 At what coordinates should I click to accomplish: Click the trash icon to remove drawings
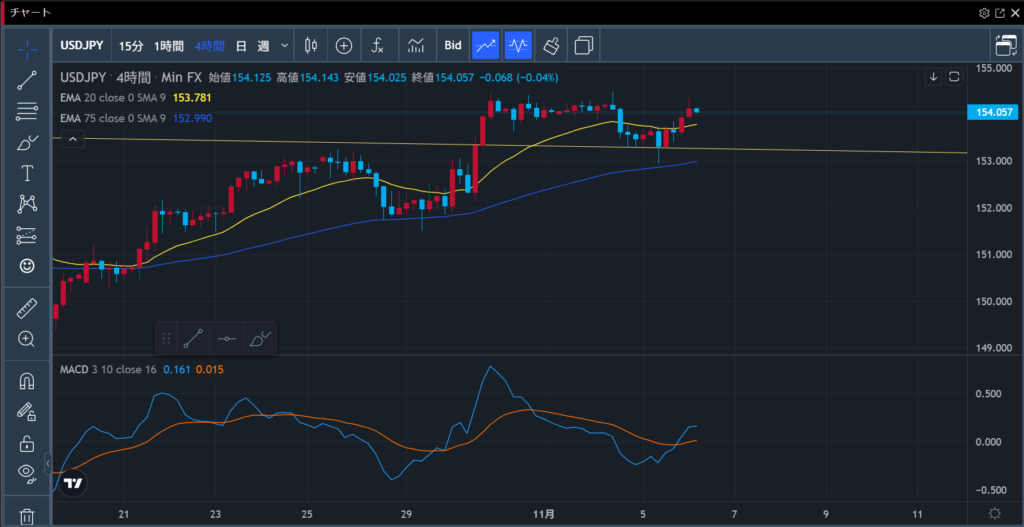click(x=27, y=516)
